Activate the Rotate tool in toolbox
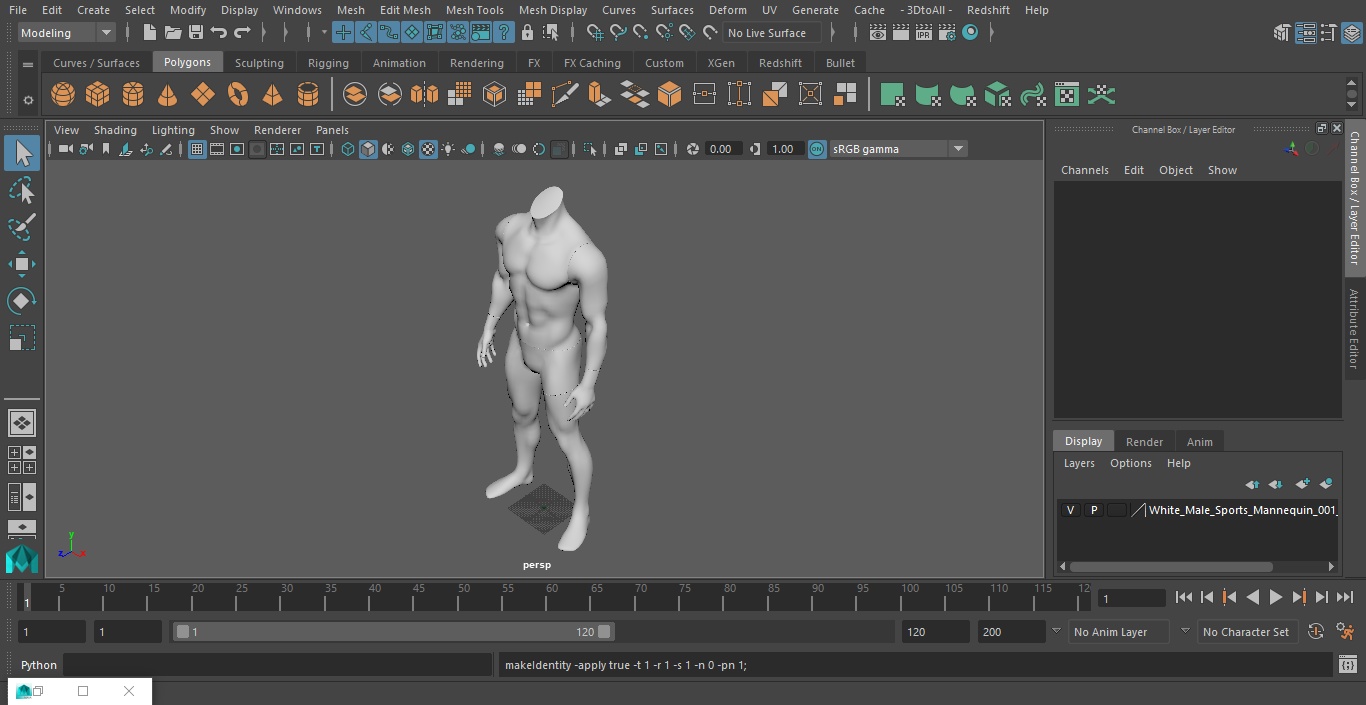 22,301
